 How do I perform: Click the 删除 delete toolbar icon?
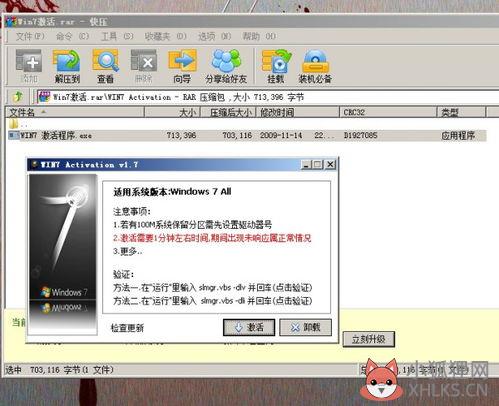143,66
